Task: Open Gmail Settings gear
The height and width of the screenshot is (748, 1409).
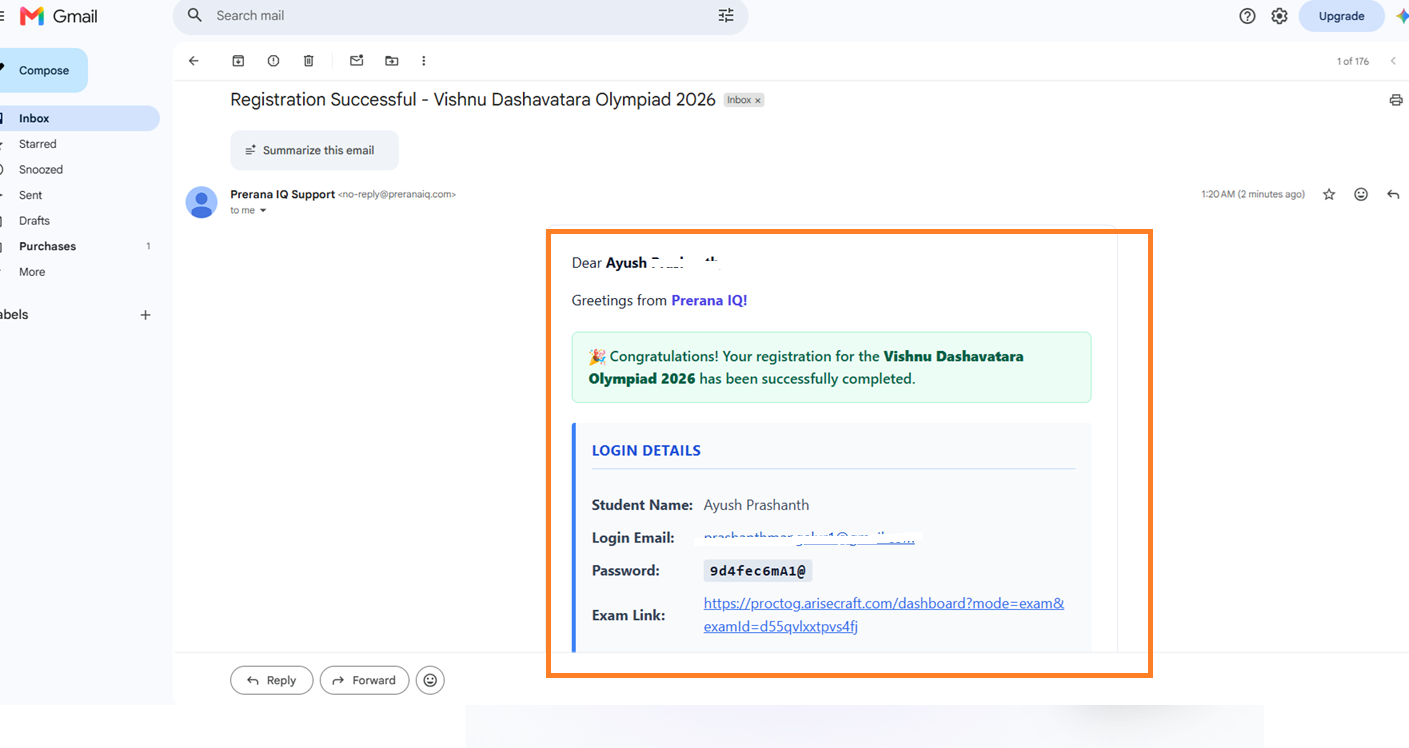Action: [x=1279, y=16]
